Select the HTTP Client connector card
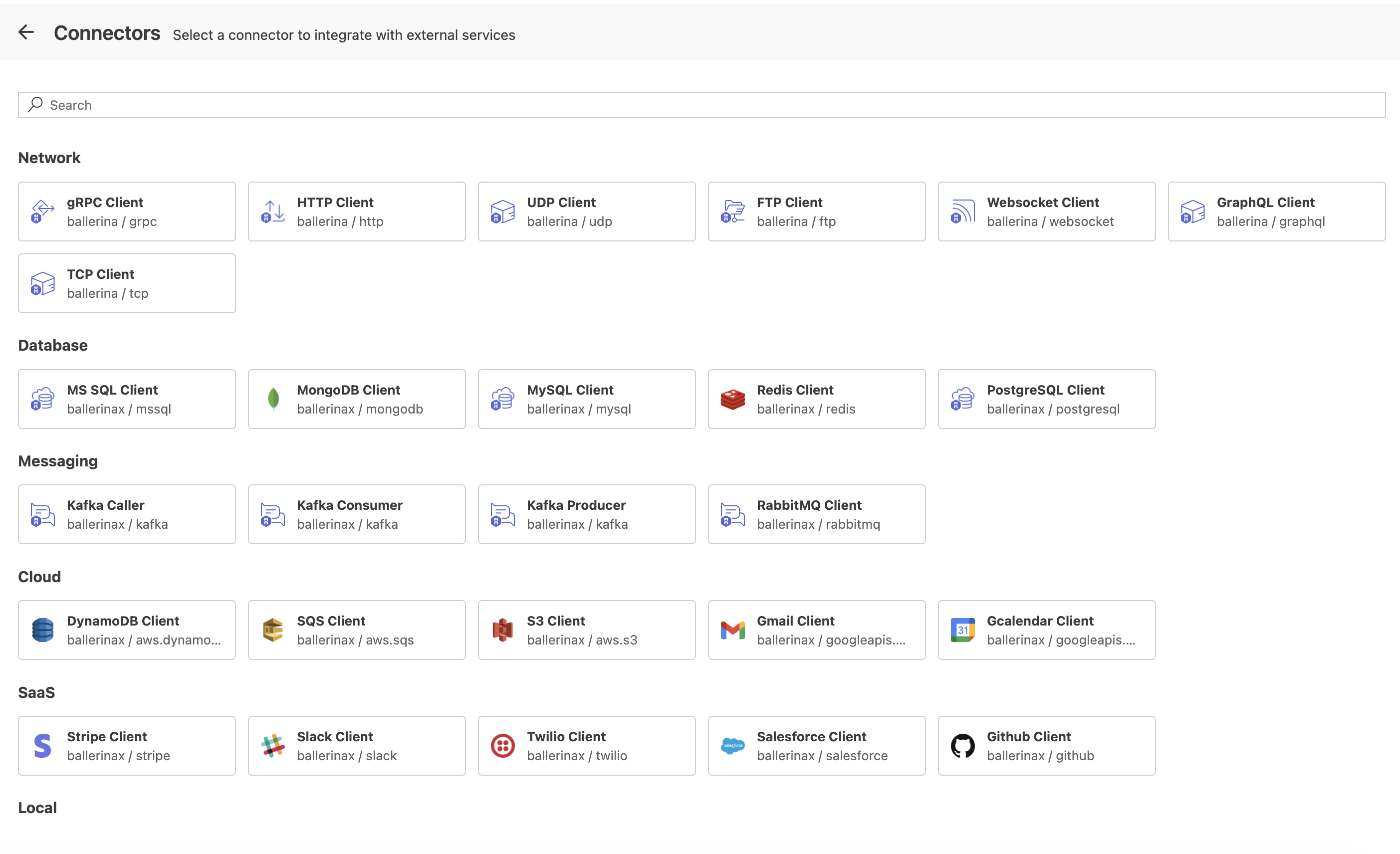 pos(357,212)
